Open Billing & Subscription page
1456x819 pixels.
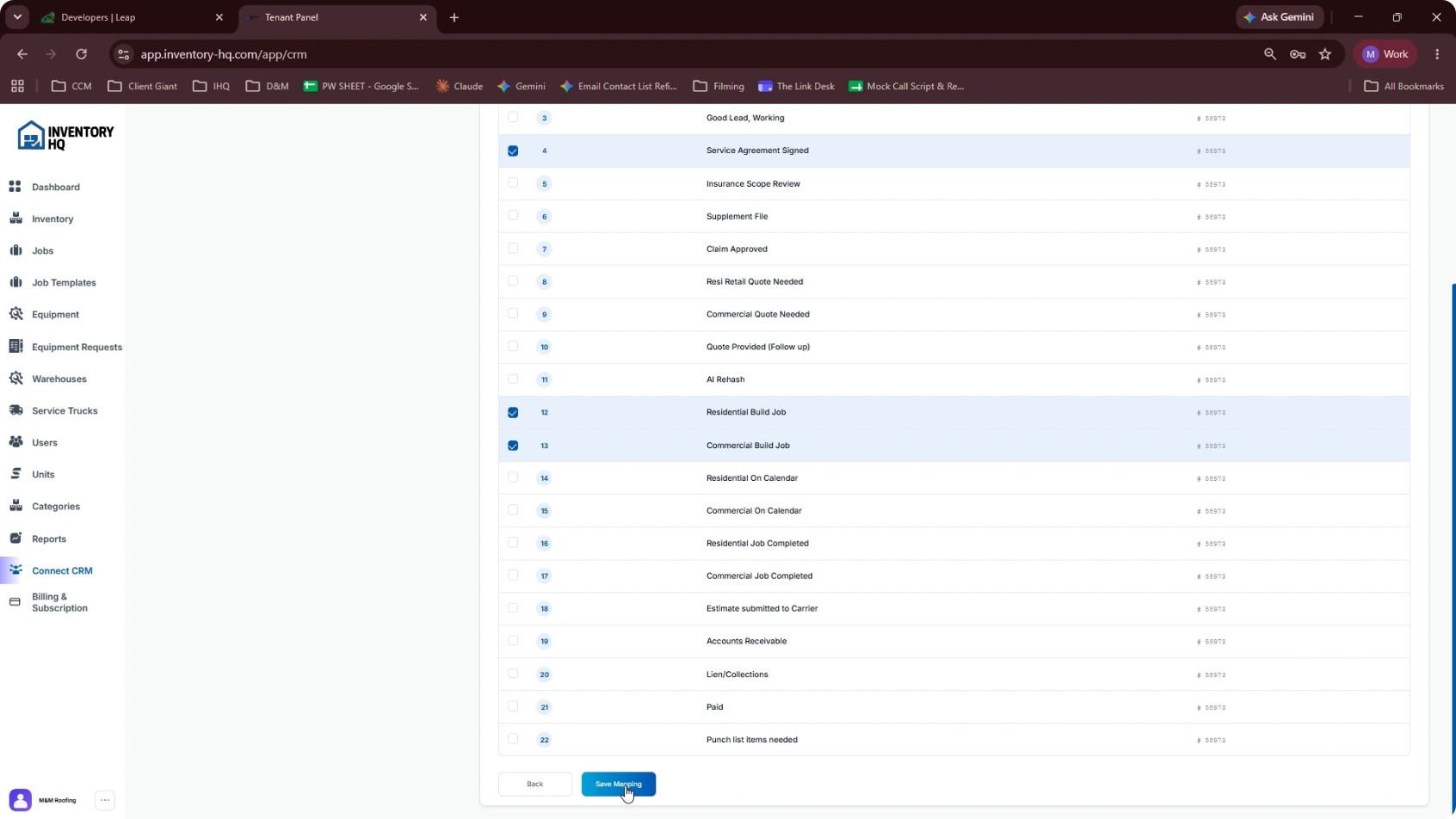pyautogui.click(x=59, y=602)
